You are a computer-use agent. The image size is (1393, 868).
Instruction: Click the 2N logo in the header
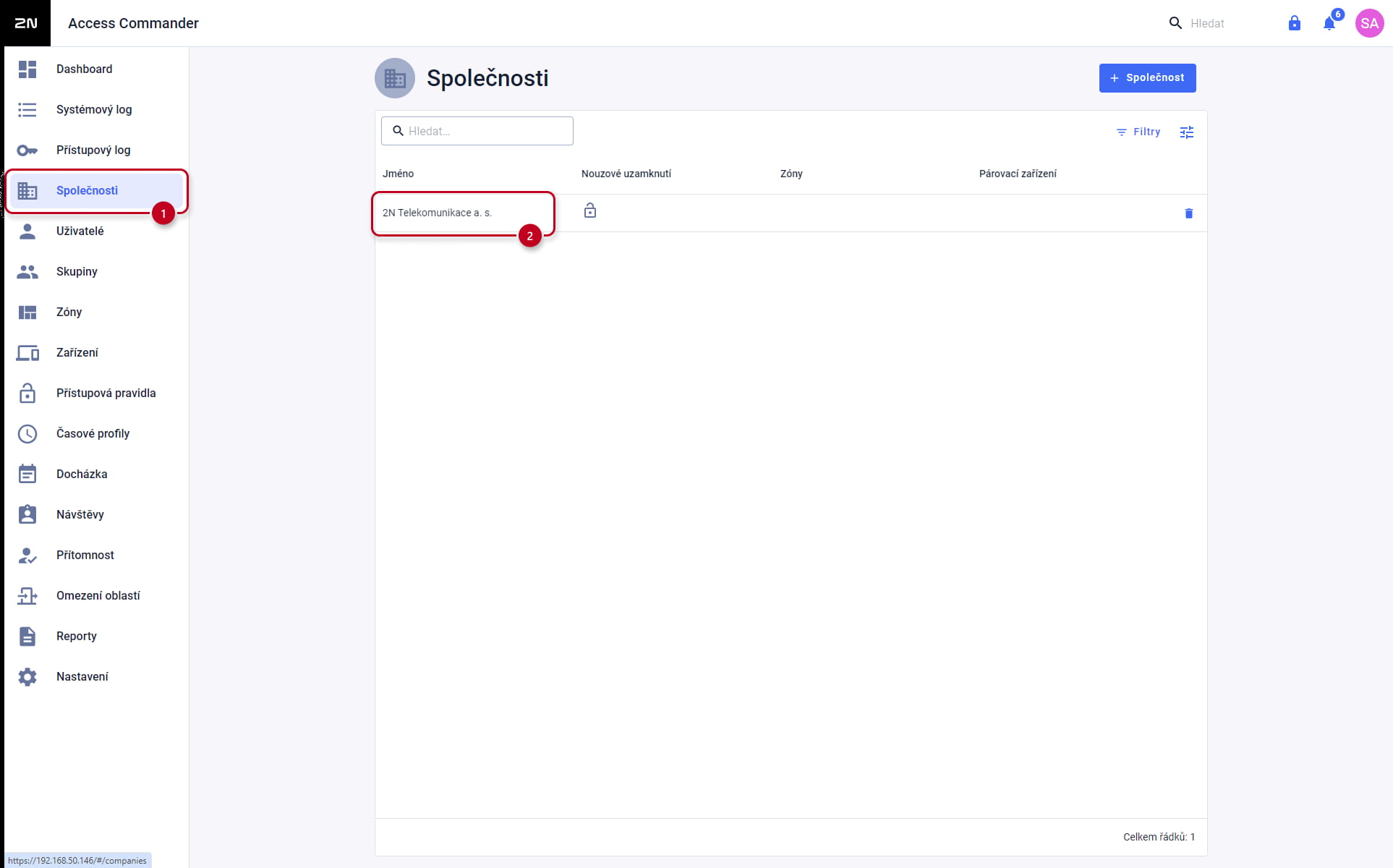[25, 23]
